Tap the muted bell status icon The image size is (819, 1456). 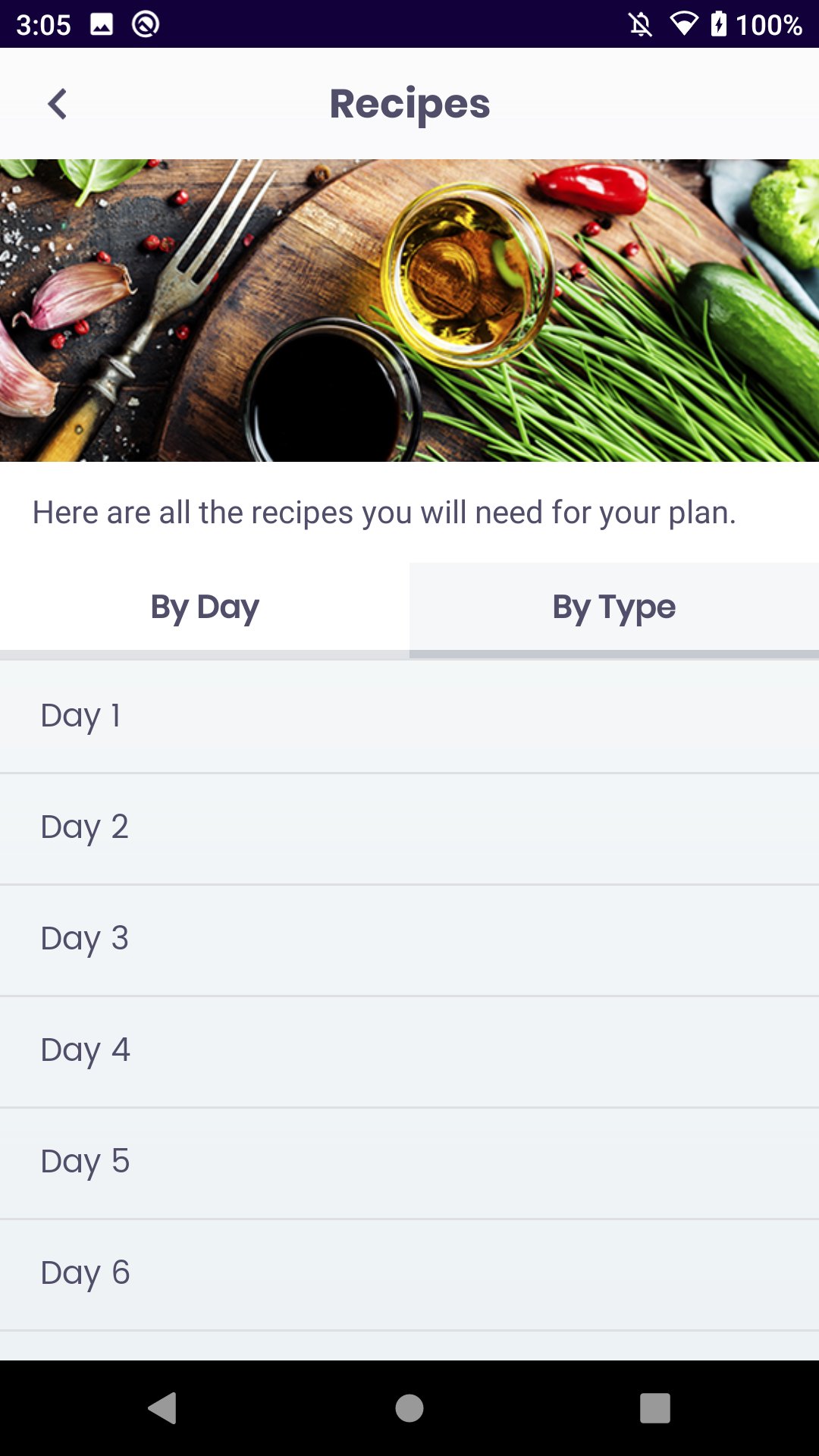click(x=641, y=24)
